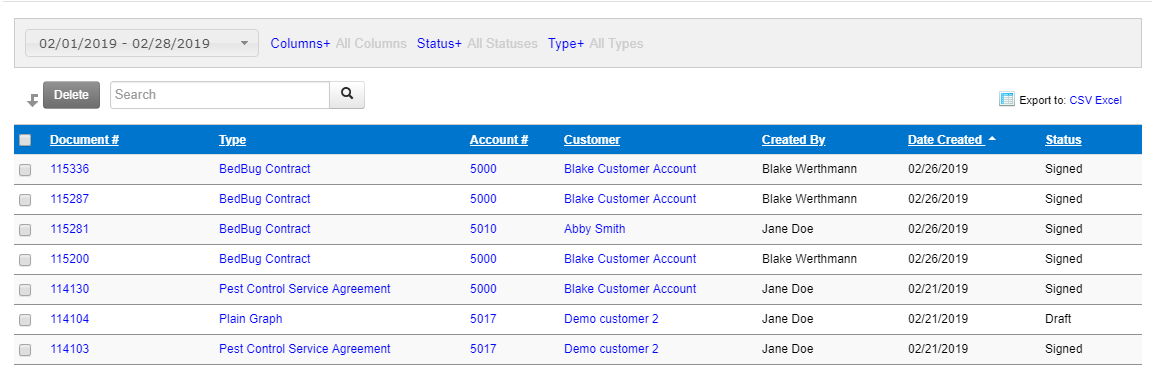Open the Type+ filter options
Screen dimensions: 1152x368
pyautogui.click(x=566, y=43)
